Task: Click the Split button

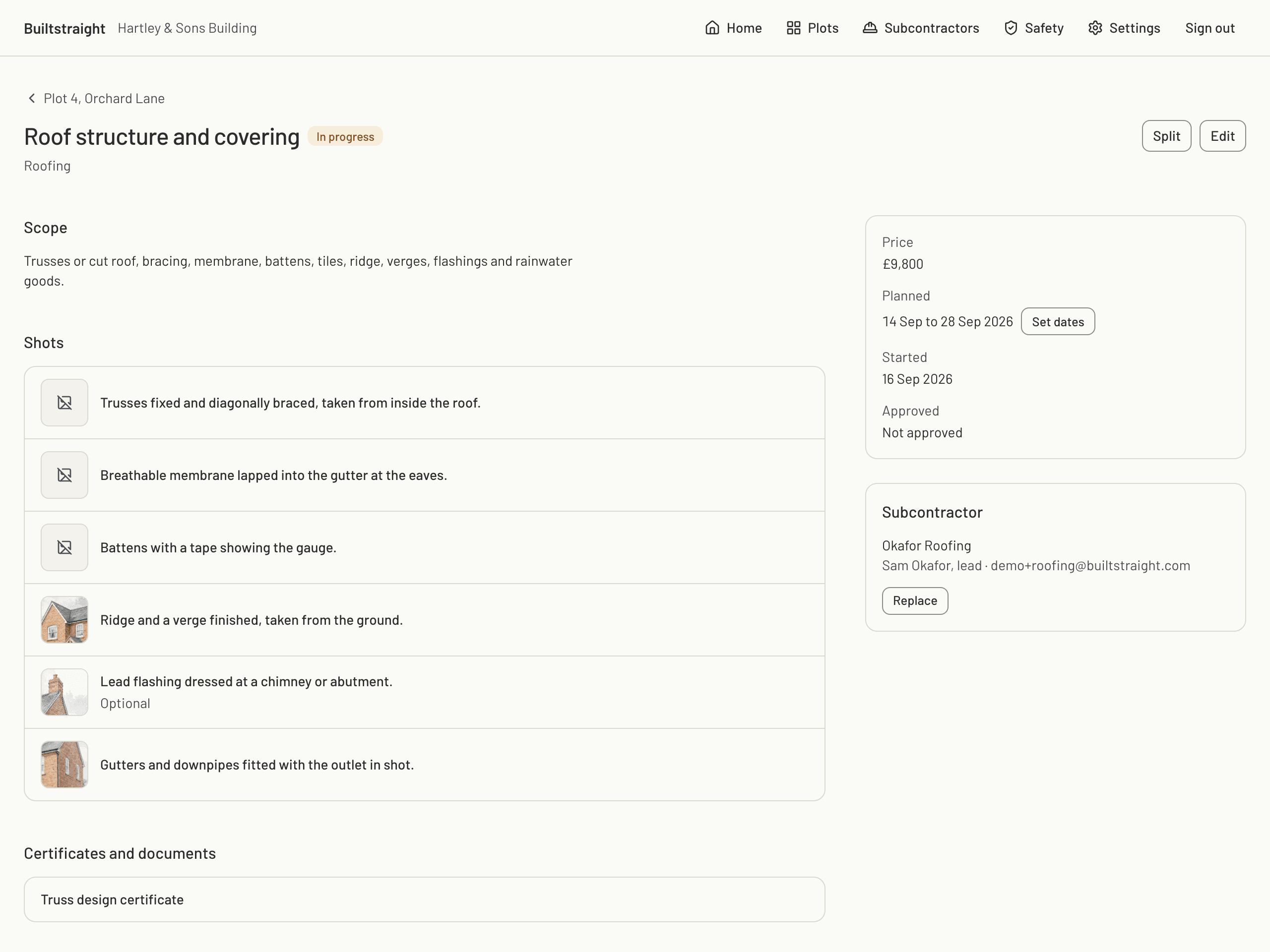Action: click(1166, 136)
